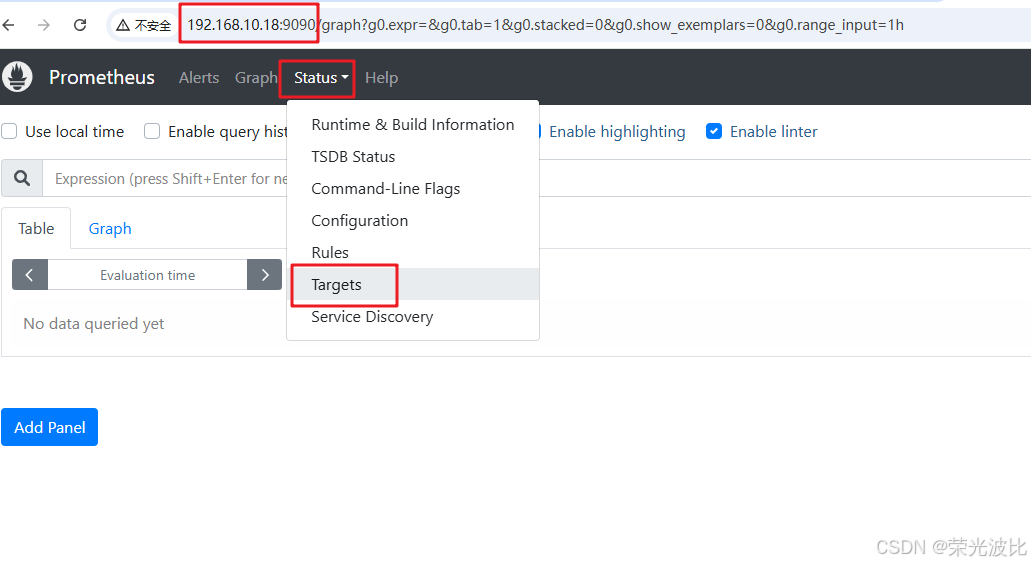The height and width of the screenshot is (565, 1031).
Task: Step evaluation time forward
Action: point(265,275)
